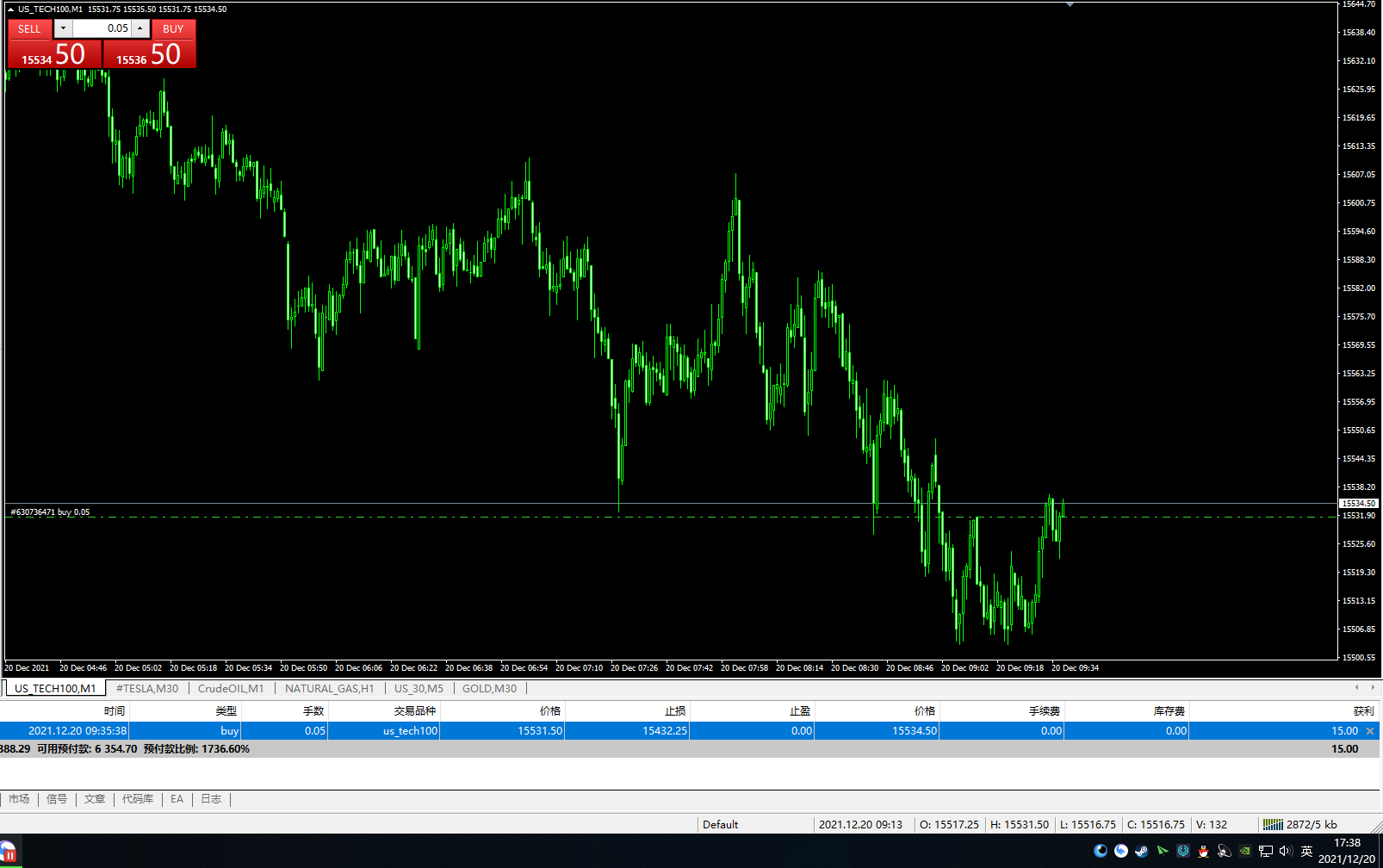Screen dimensions: 1383x868
Task: Click the 0.05 volume input field
Action: pyautogui.click(x=102, y=28)
